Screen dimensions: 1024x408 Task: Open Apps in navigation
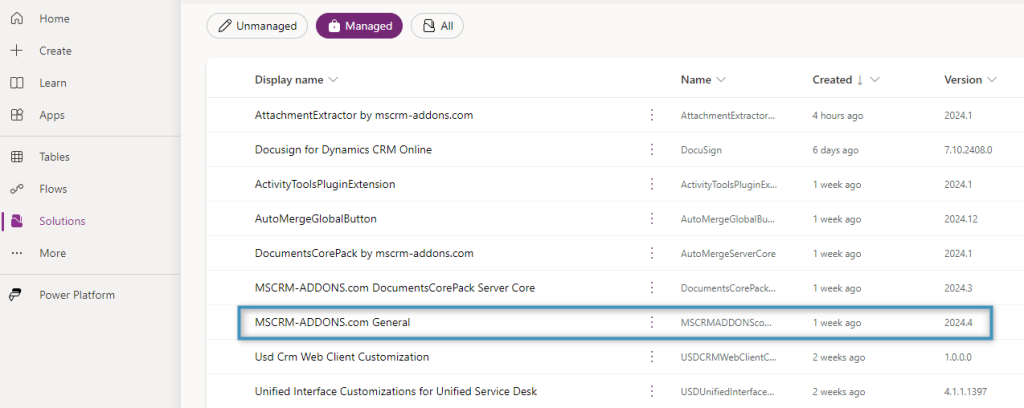point(52,115)
